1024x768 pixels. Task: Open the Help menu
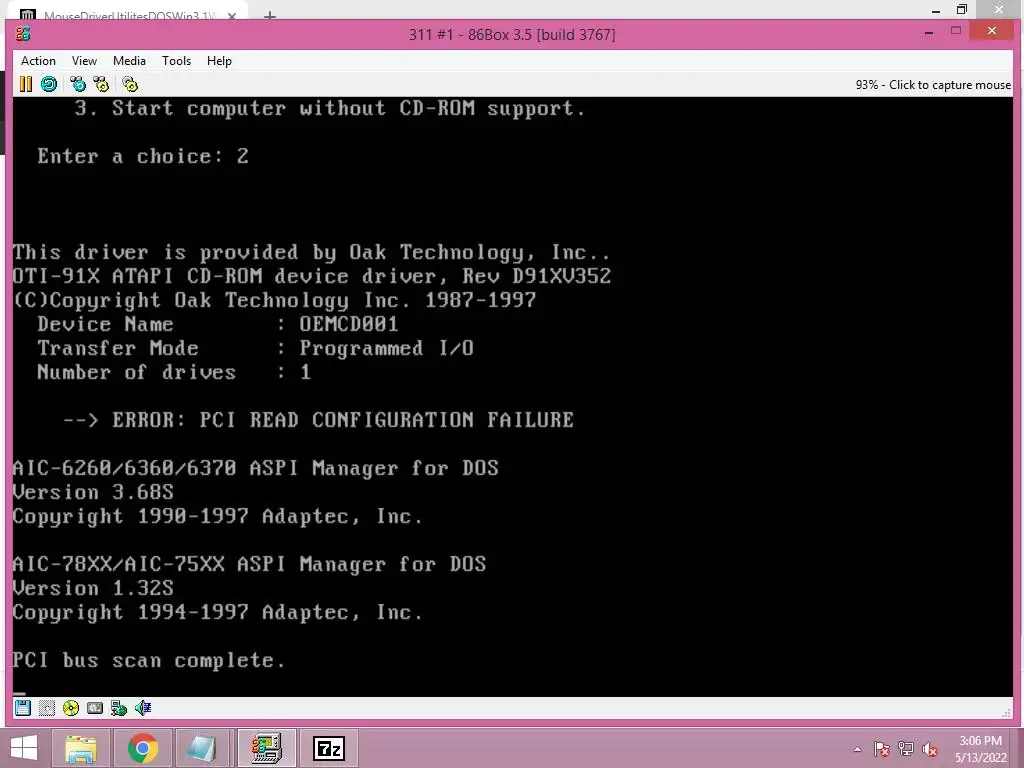click(219, 61)
